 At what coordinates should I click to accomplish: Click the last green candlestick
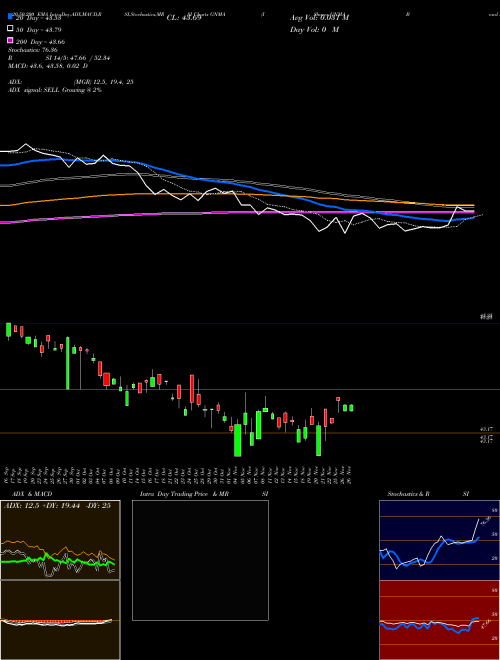tap(351, 407)
